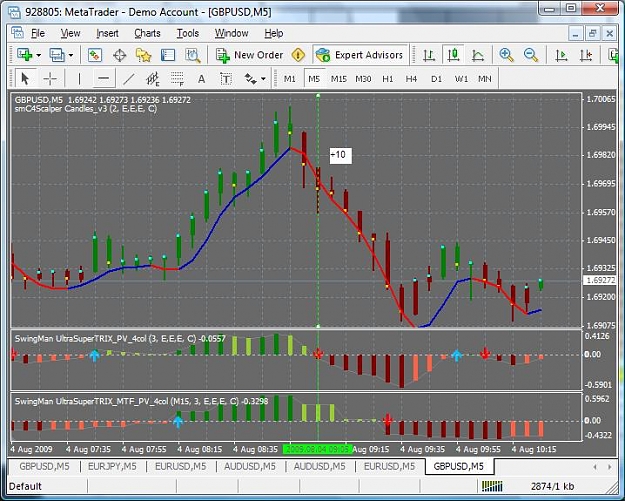Select the Equidistant Channel tool
The image size is (625, 501).
point(153,79)
